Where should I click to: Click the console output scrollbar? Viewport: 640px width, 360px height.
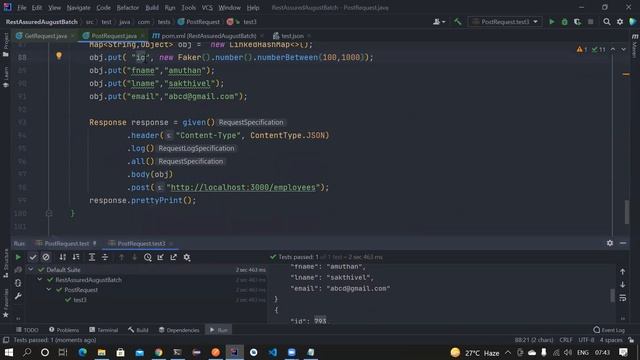click(x=612, y=296)
